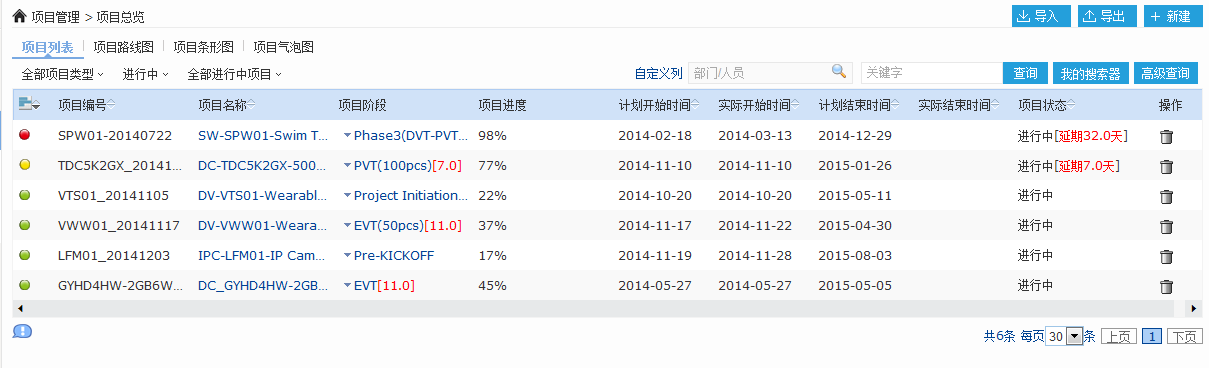Expand the Phase3(DVT-PVT stage arrow
This screenshot has height=368, width=1209.
click(x=348, y=135)
